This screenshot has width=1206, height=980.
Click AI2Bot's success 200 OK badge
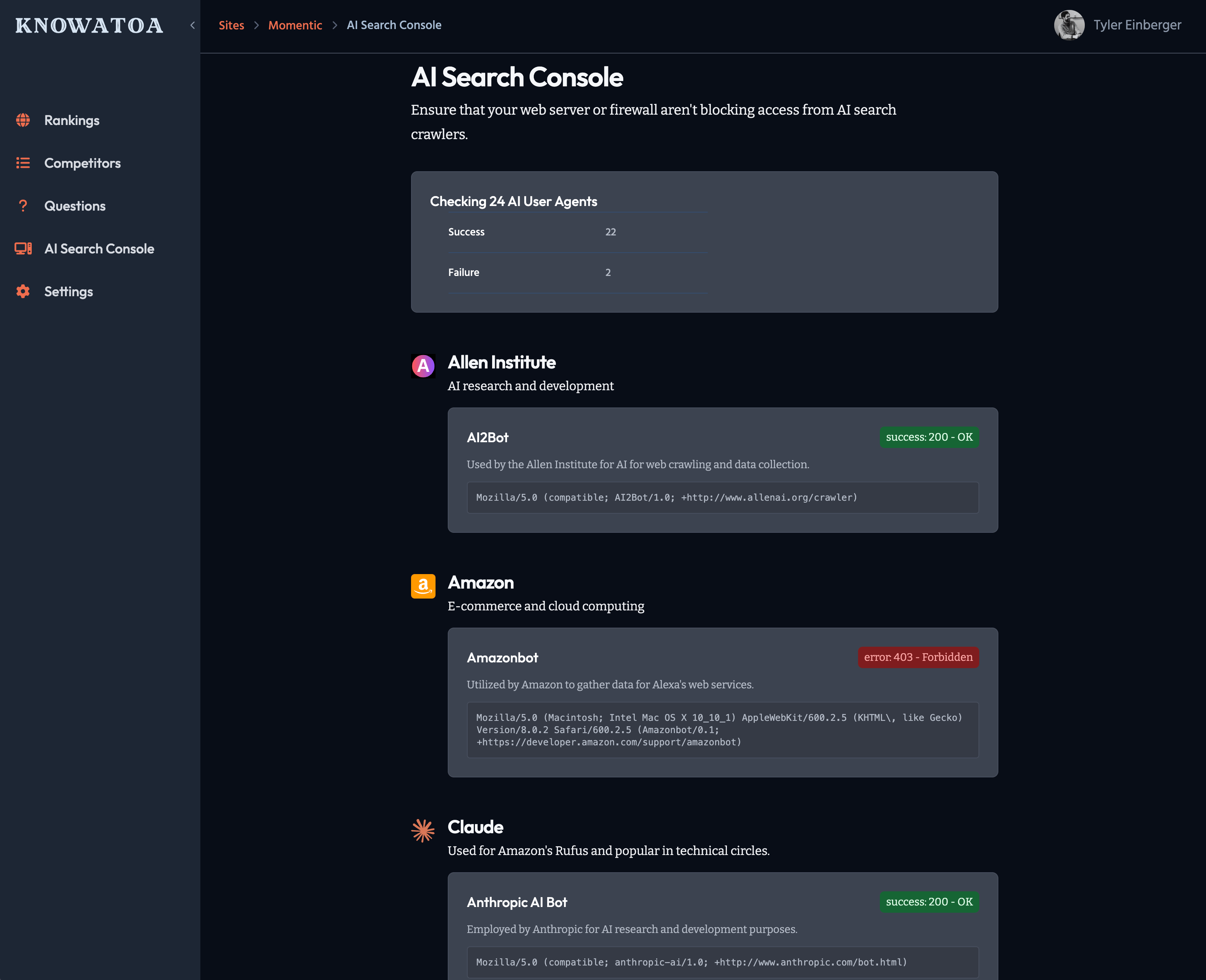(929, 437)
